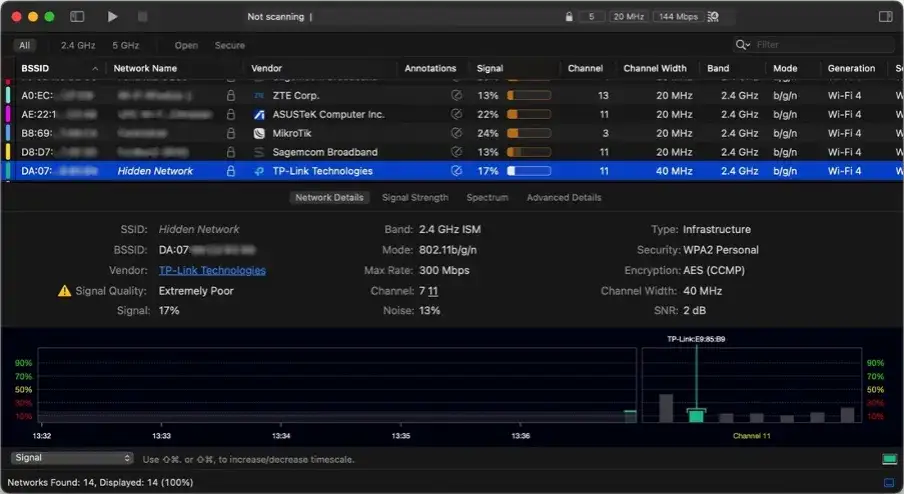Image resolution: width=905 pixels, height=494 pixels.
Task: Open the TP-Link Technologies vendor link
Action: [x=212, y=270]
